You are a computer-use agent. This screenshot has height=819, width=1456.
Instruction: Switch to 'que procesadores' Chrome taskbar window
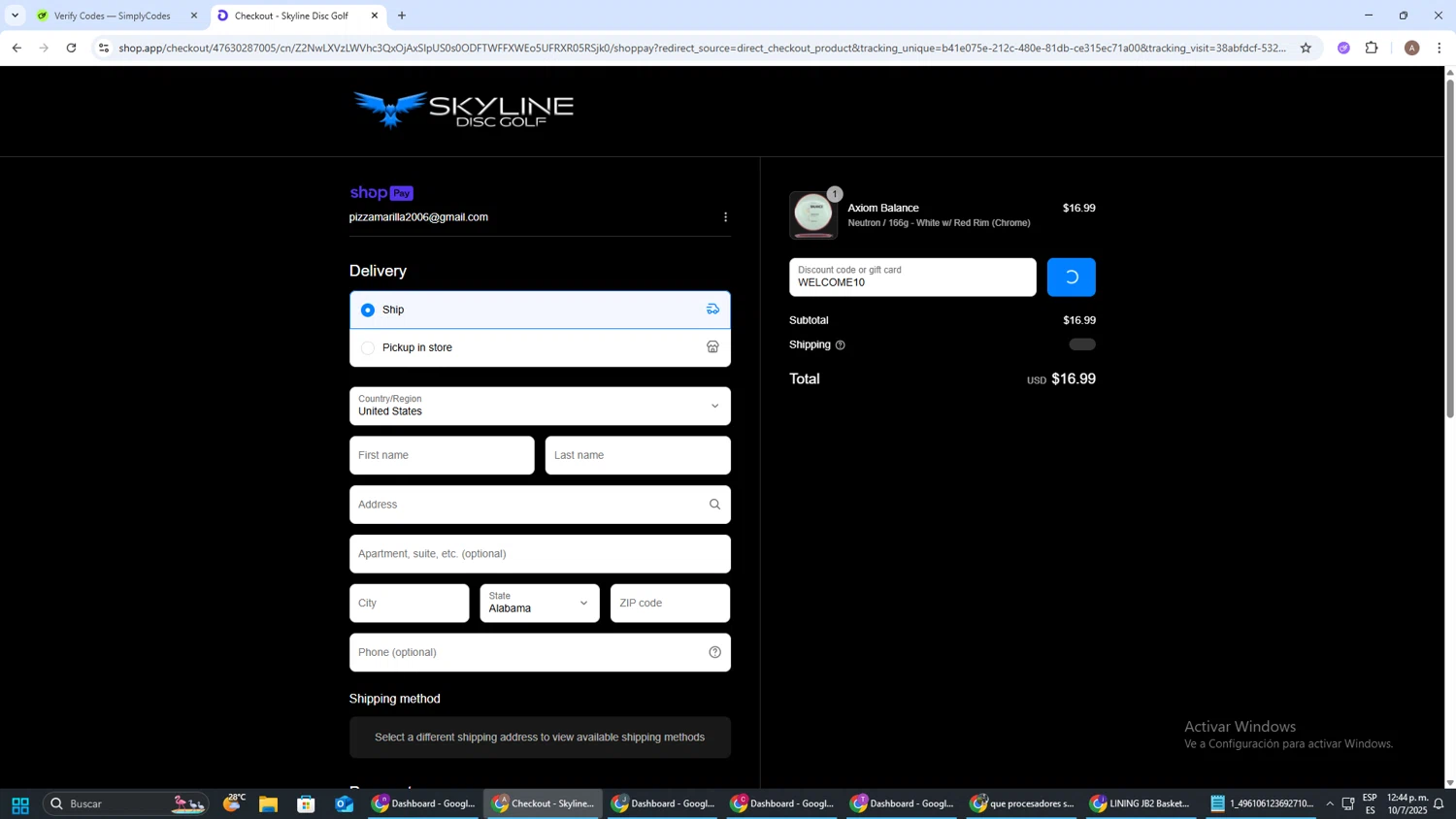click(x=1022, y=803)
